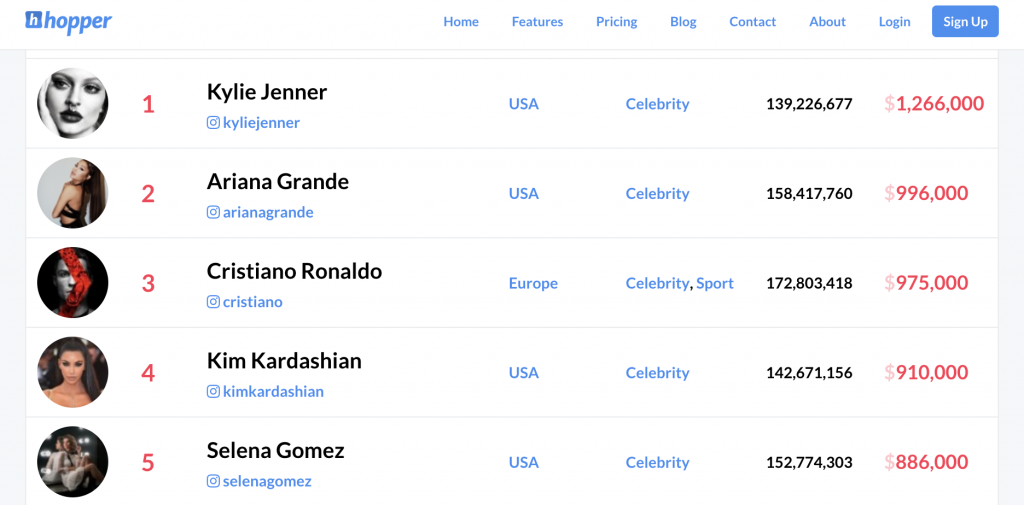Go to the Pricing page

pyautogui.click(x=616, y=22)
